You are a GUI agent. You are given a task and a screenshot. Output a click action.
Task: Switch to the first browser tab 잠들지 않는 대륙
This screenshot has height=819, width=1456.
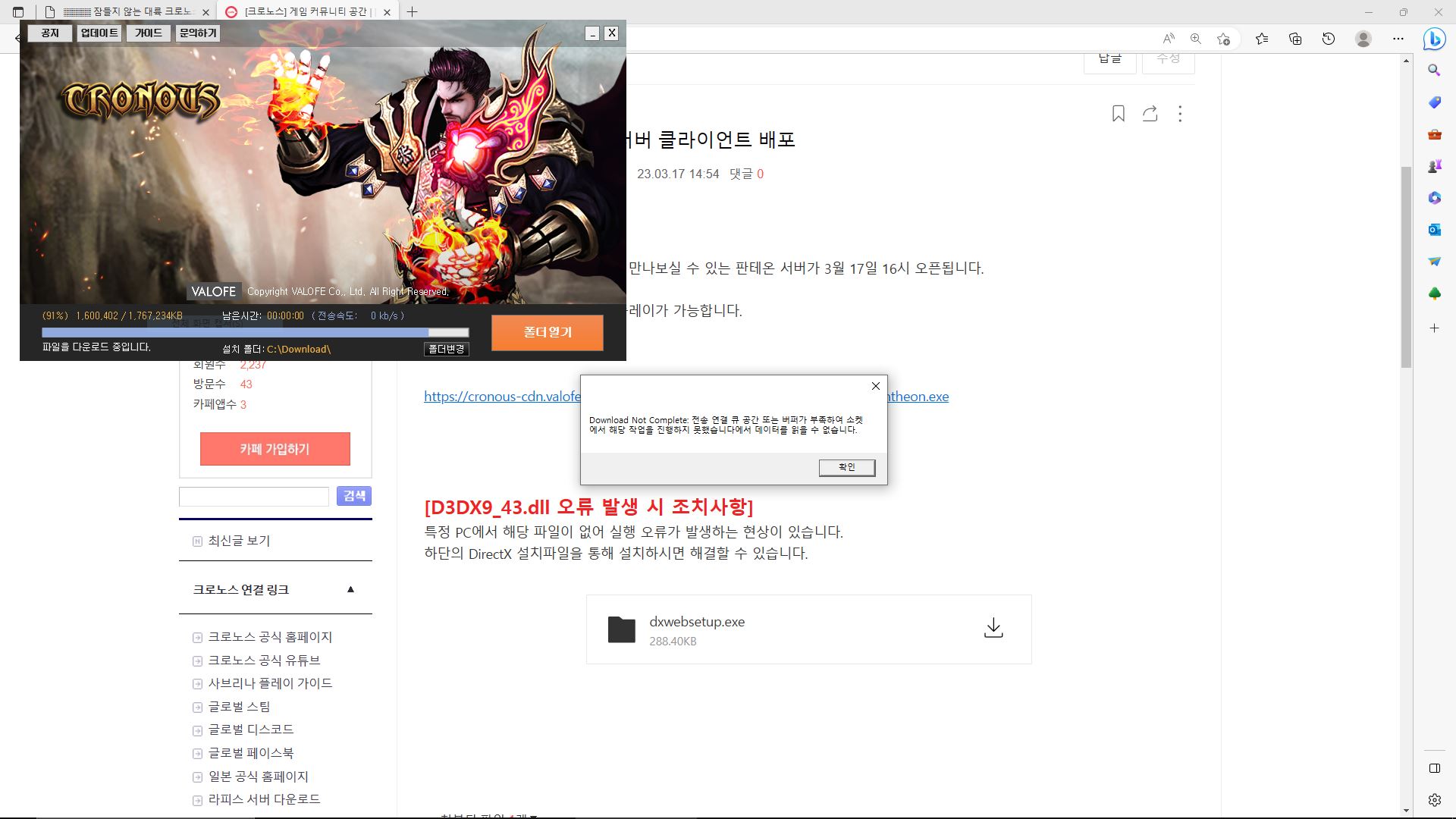click(x=129, y=12)
